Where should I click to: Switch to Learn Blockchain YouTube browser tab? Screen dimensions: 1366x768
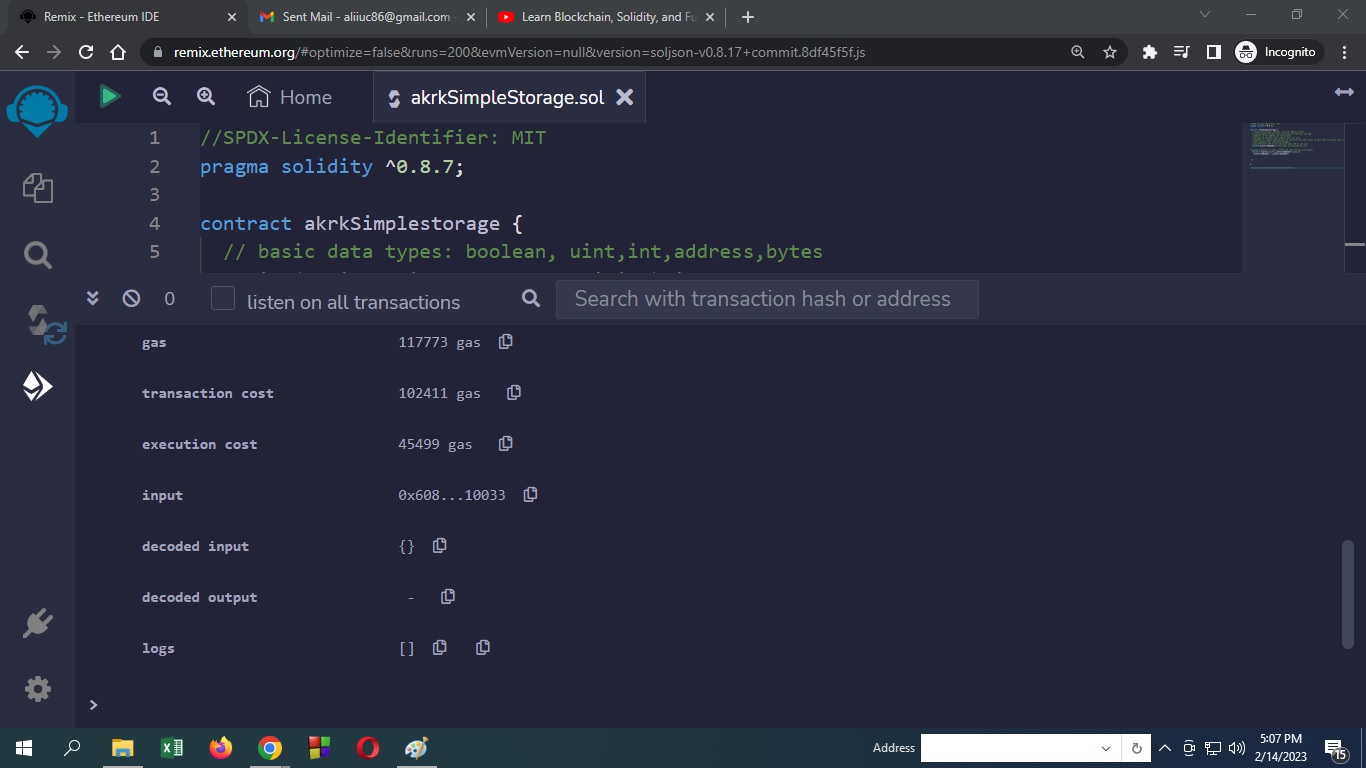(x=606, y=17)
